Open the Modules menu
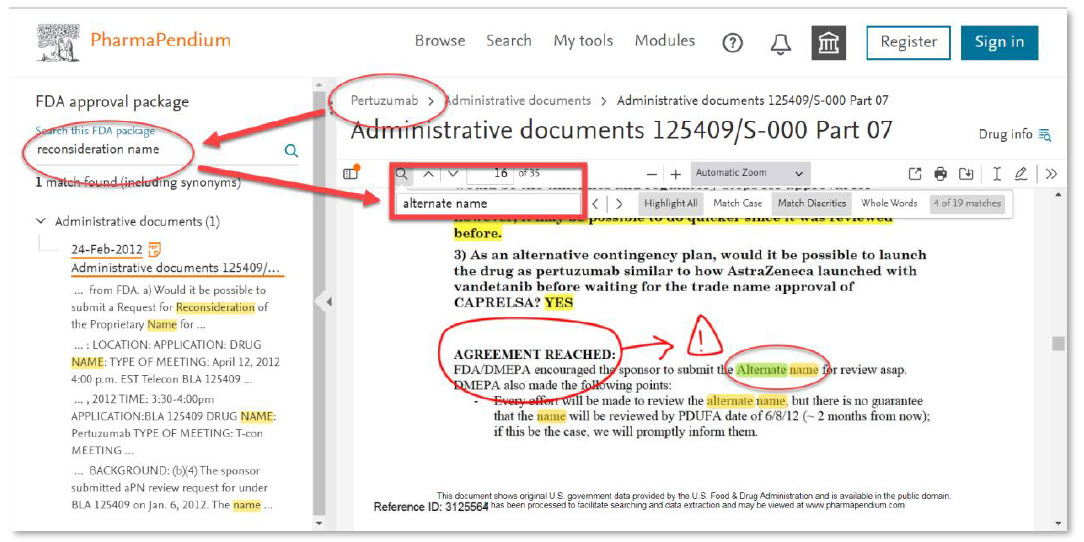1084x542 pixels. (x=664, y=41)
